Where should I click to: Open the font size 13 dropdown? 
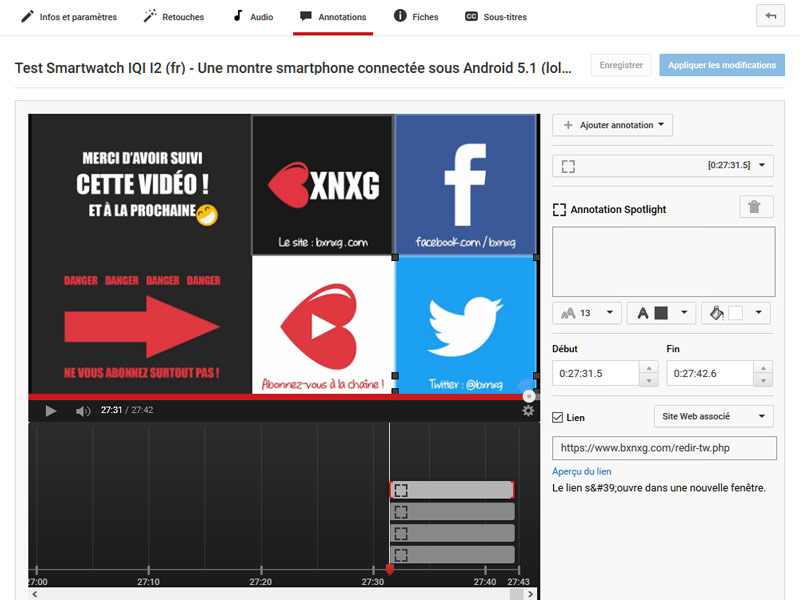[x=587, y=313]
